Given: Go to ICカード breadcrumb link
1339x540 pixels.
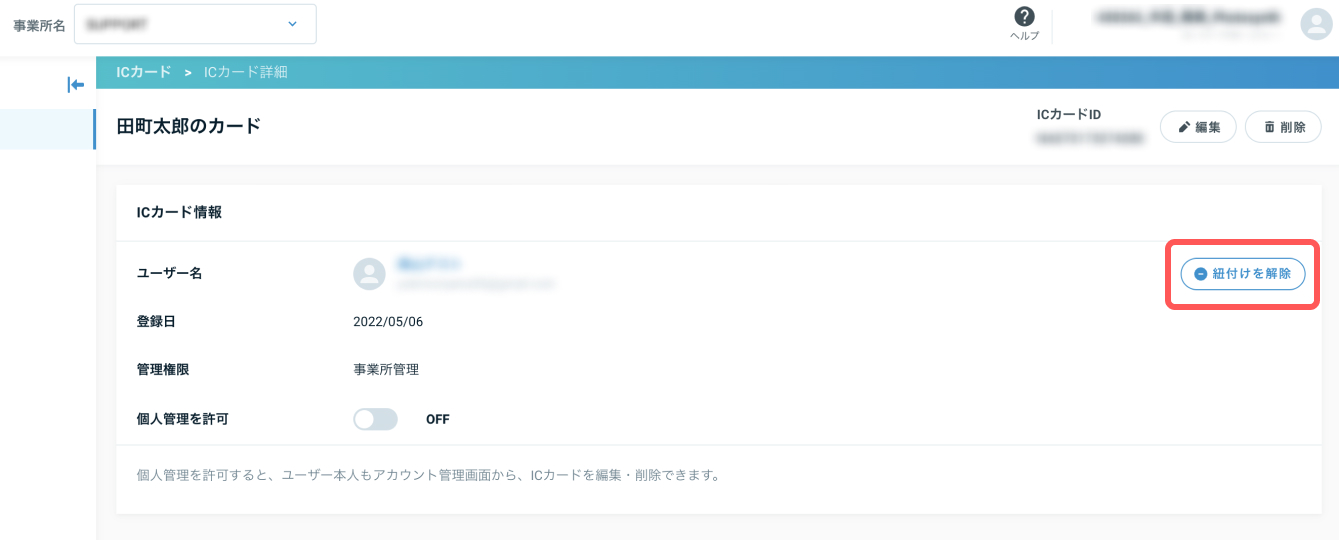Looking at the screenshot, I should (143, 72).
